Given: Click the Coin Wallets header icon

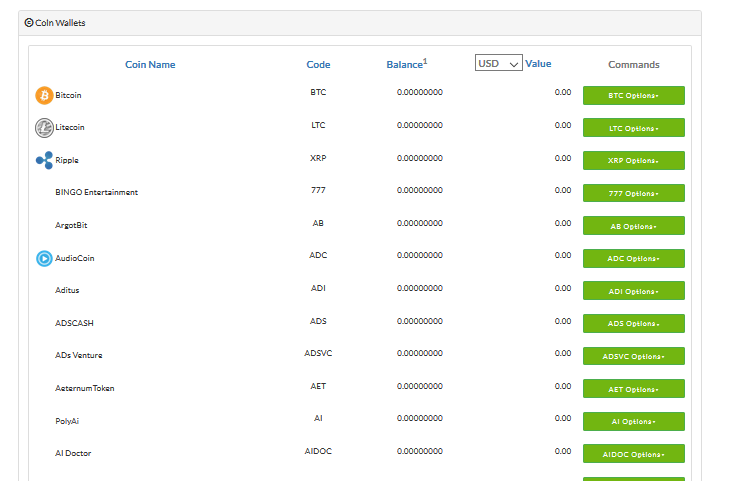Looking at the screenshot, I should click(x=29, y=23).
